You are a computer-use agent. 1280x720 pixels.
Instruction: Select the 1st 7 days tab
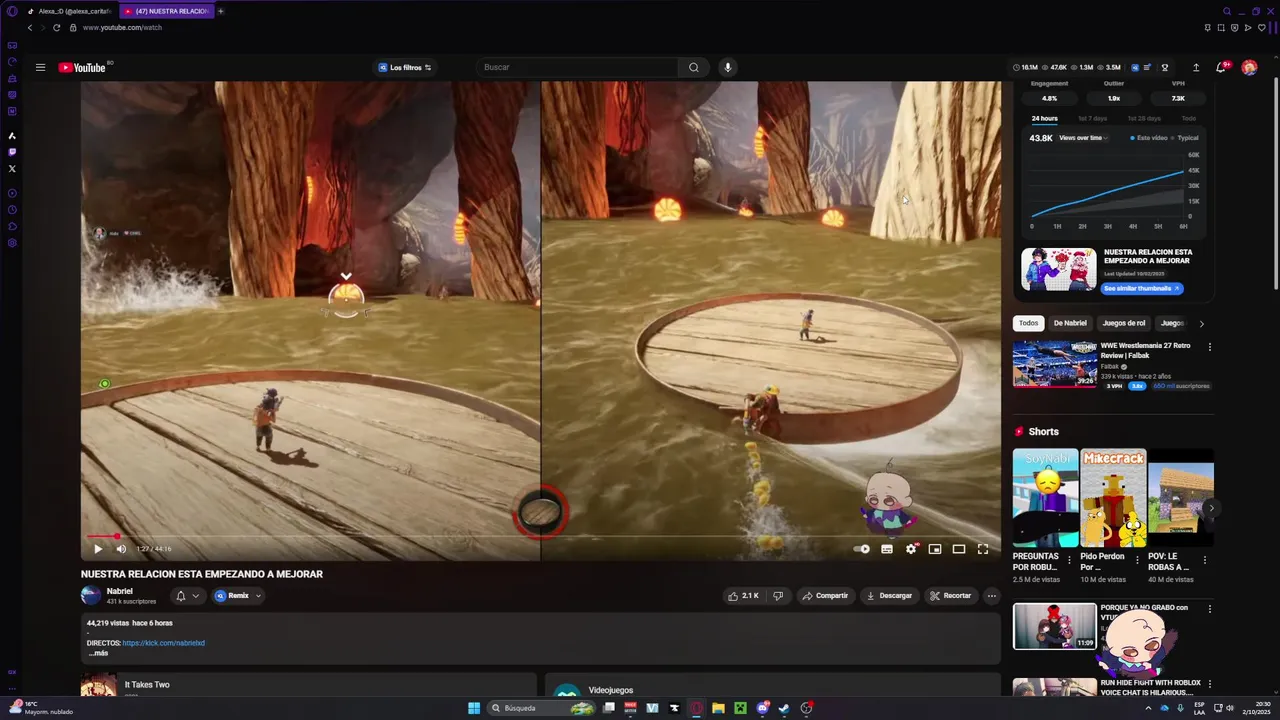click(x=1092, y=118)
